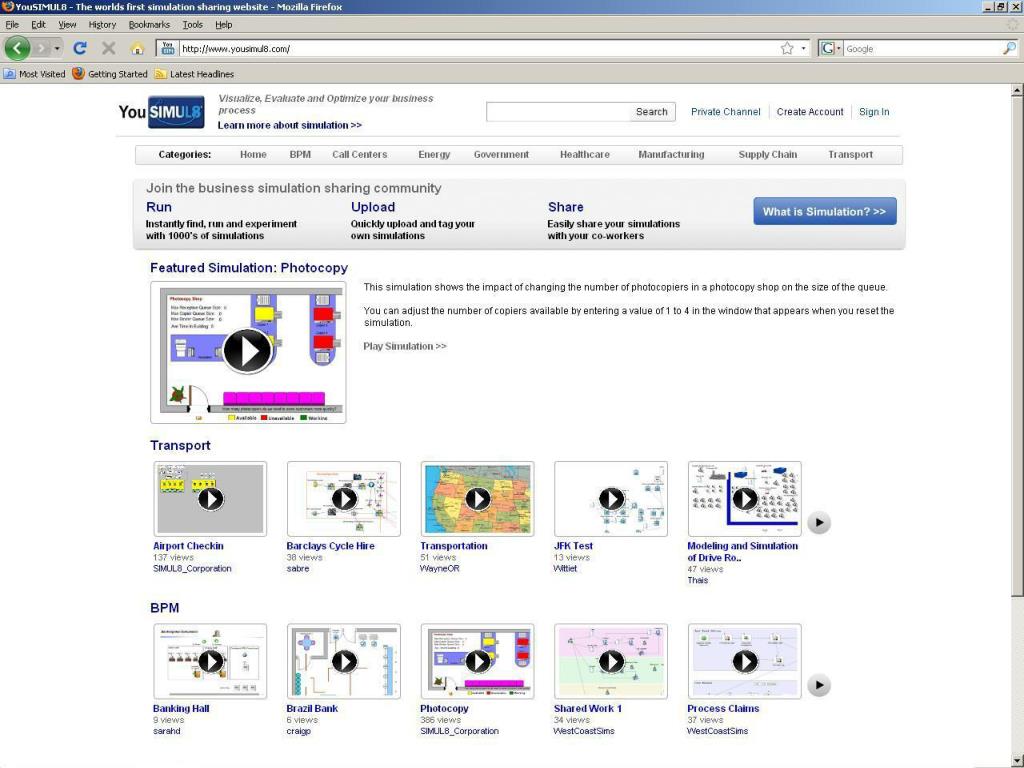The height and width of the screenshot is (768, 1024).
Task: Open the Private Channel link
Action: coord(726,112)
